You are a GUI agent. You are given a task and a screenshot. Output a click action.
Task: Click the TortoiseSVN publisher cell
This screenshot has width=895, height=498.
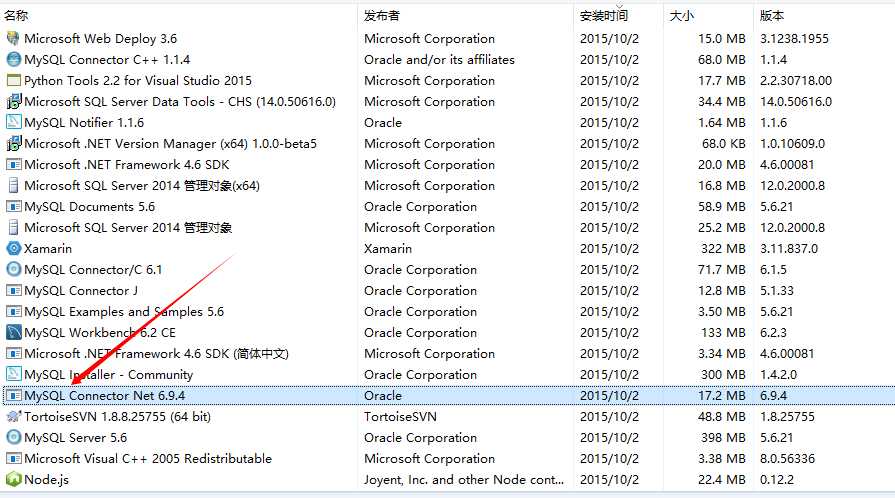(401, 416)
